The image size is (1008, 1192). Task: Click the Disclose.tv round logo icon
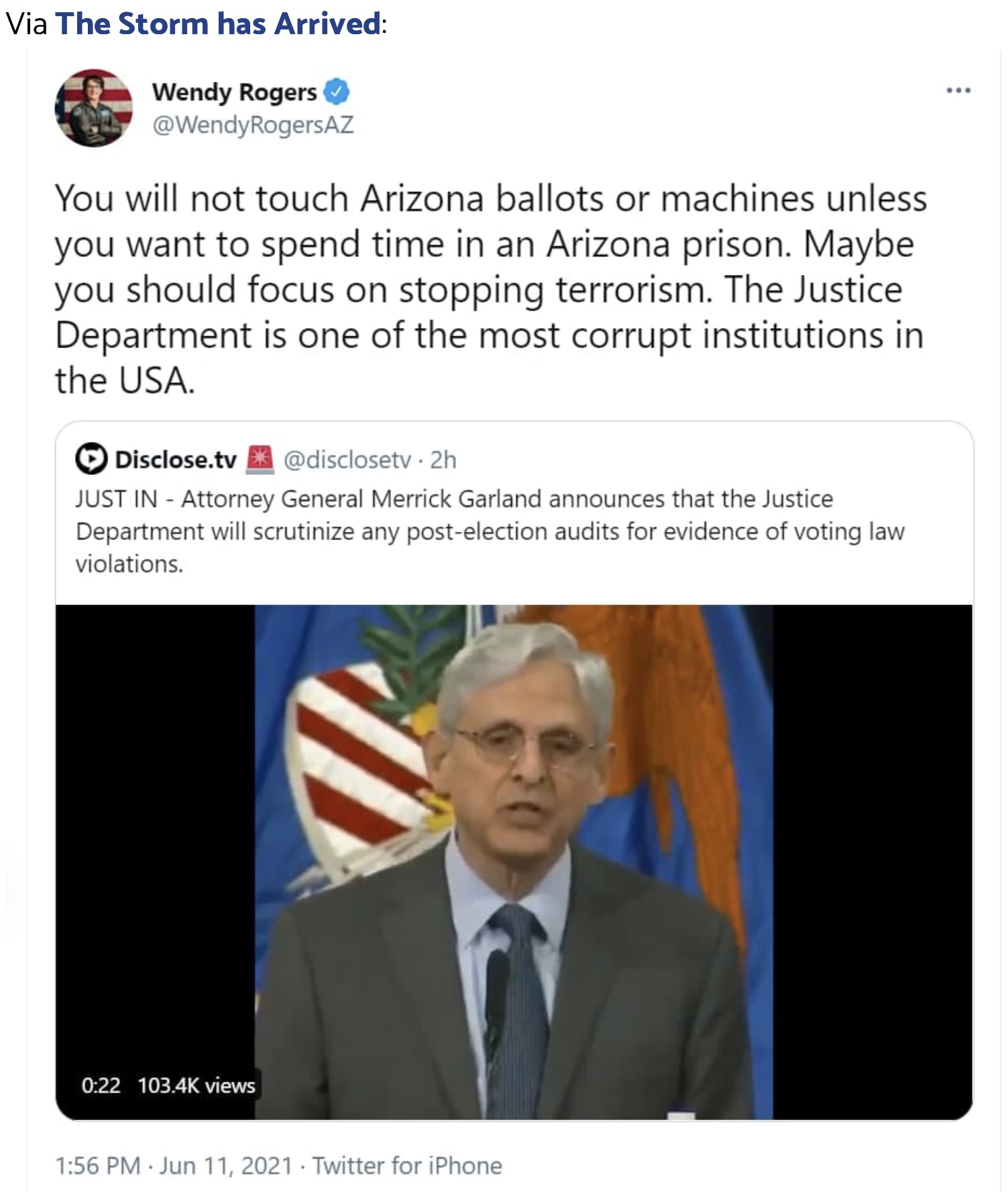(91, 459)
